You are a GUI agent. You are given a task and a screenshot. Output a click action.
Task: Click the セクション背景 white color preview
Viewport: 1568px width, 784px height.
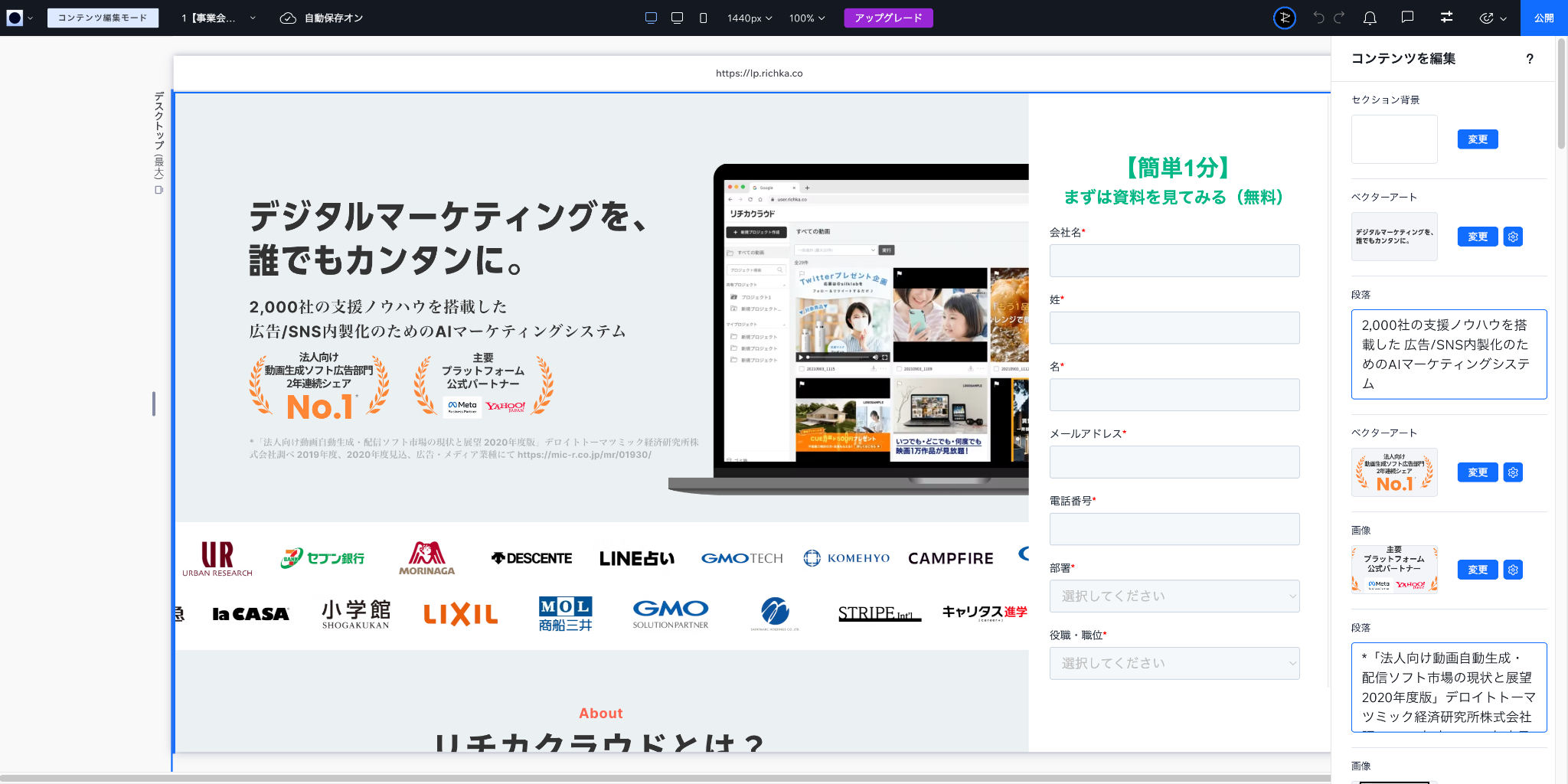coord(1393,139)
